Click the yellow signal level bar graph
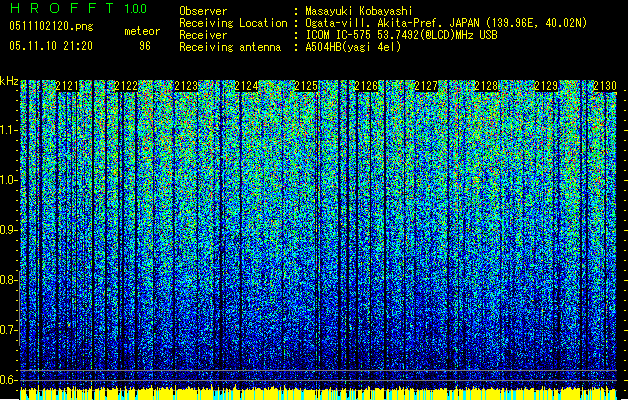The height and width of the screenshot is (400, 629). [318, 393]
